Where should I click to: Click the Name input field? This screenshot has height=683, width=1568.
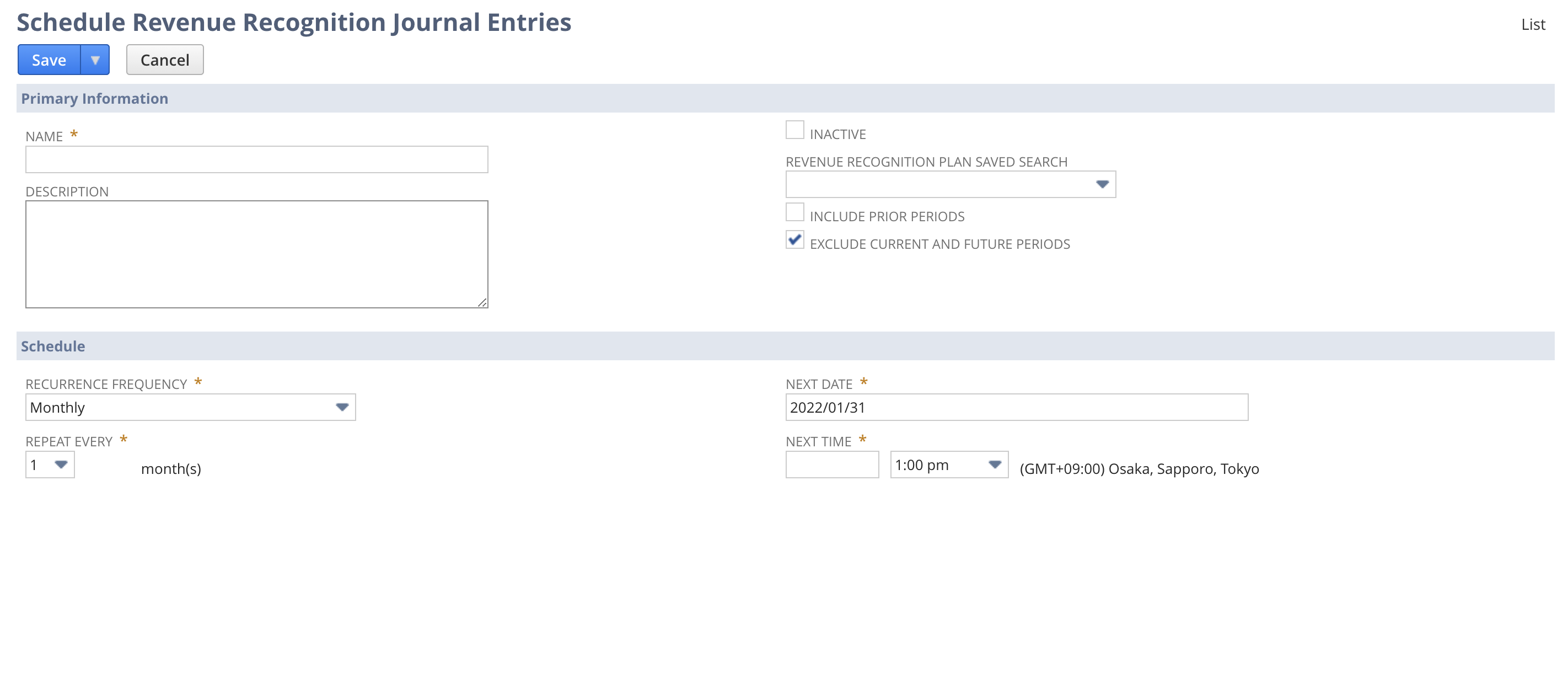[x=256, y=159]
